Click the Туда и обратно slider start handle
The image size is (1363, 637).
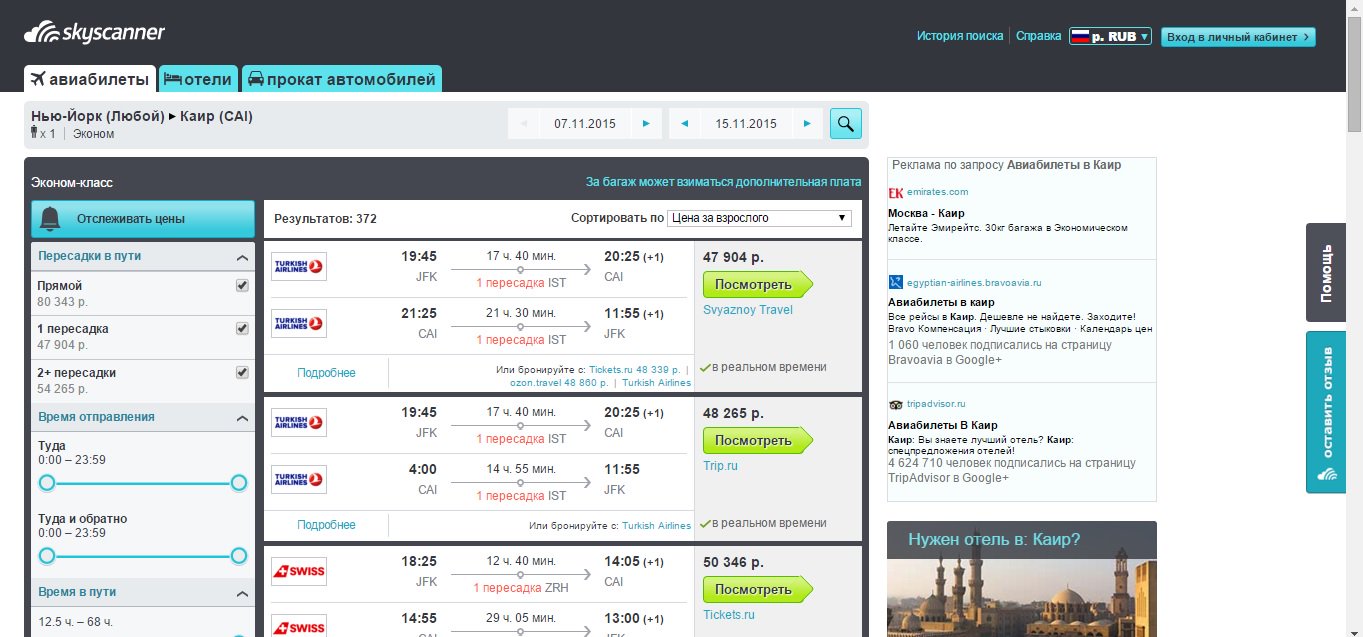point(47,556)
